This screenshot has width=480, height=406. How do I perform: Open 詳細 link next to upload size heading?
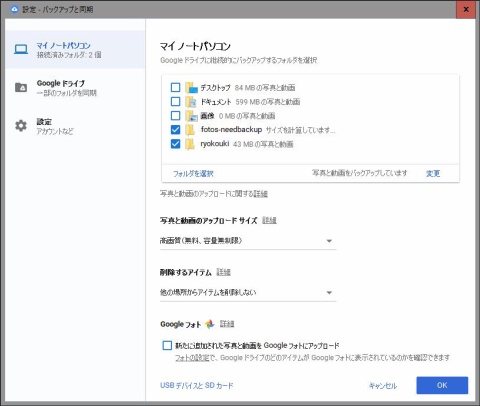click(269, 220)
